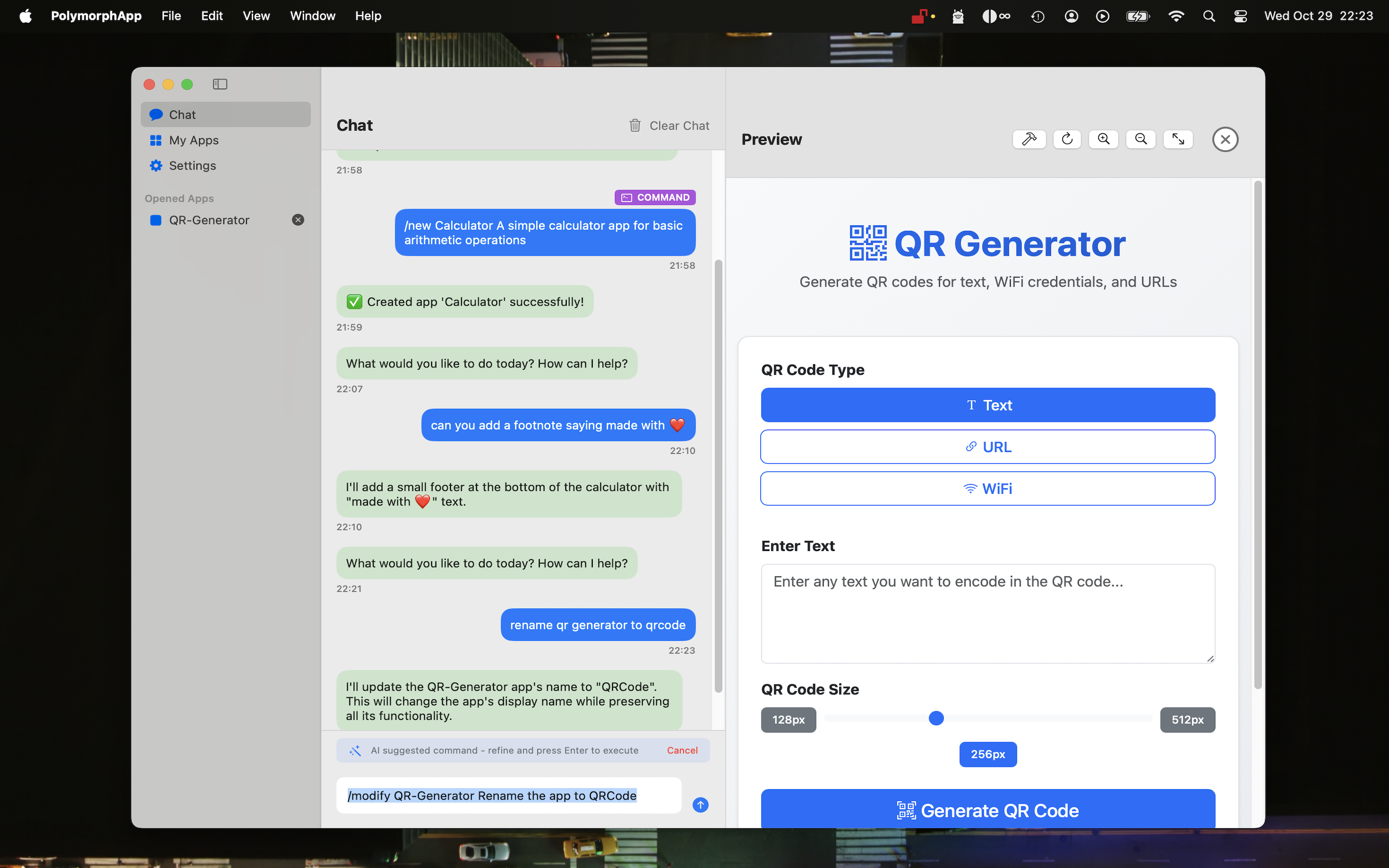The image size is (1389, 868).
Task: Toggle the sidebar visibility
Action: tap(220, 84)
